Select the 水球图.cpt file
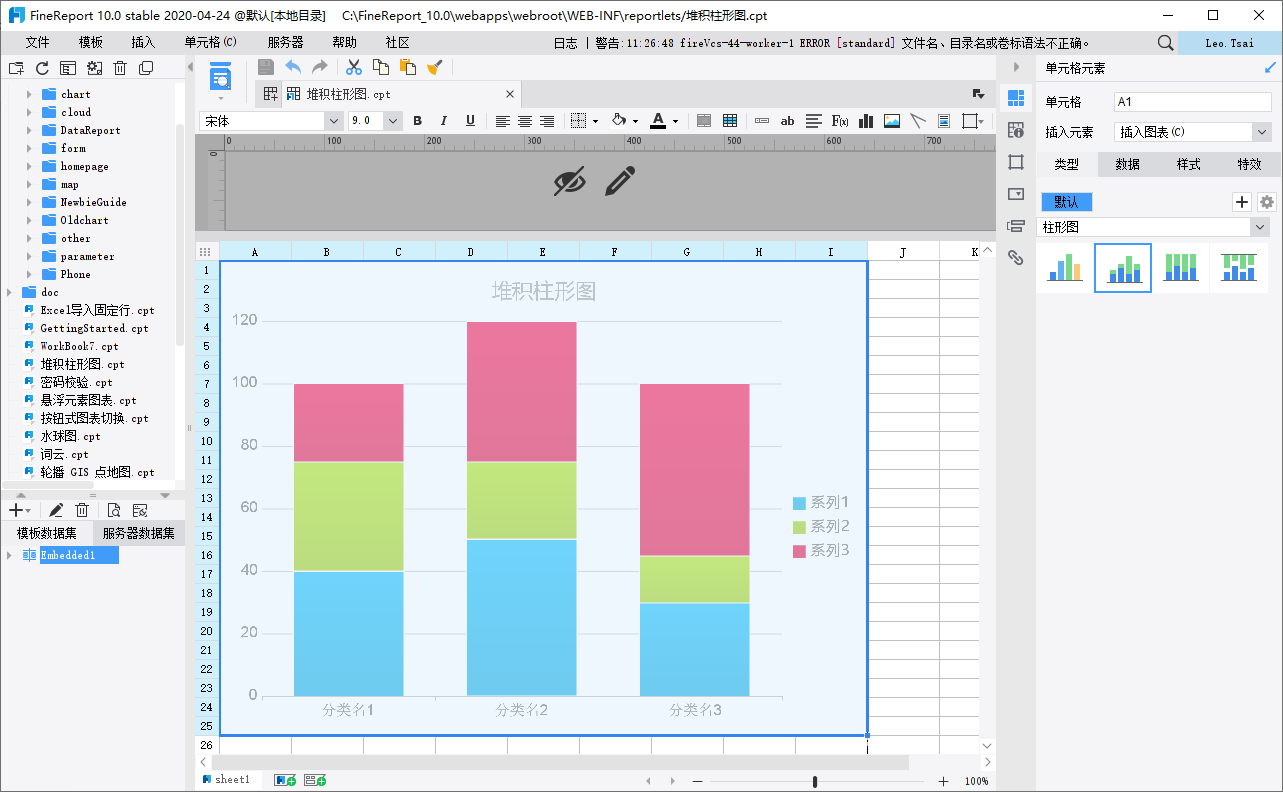The height and width of the screenshot is (792, 1283). click(x=71, y=437)
